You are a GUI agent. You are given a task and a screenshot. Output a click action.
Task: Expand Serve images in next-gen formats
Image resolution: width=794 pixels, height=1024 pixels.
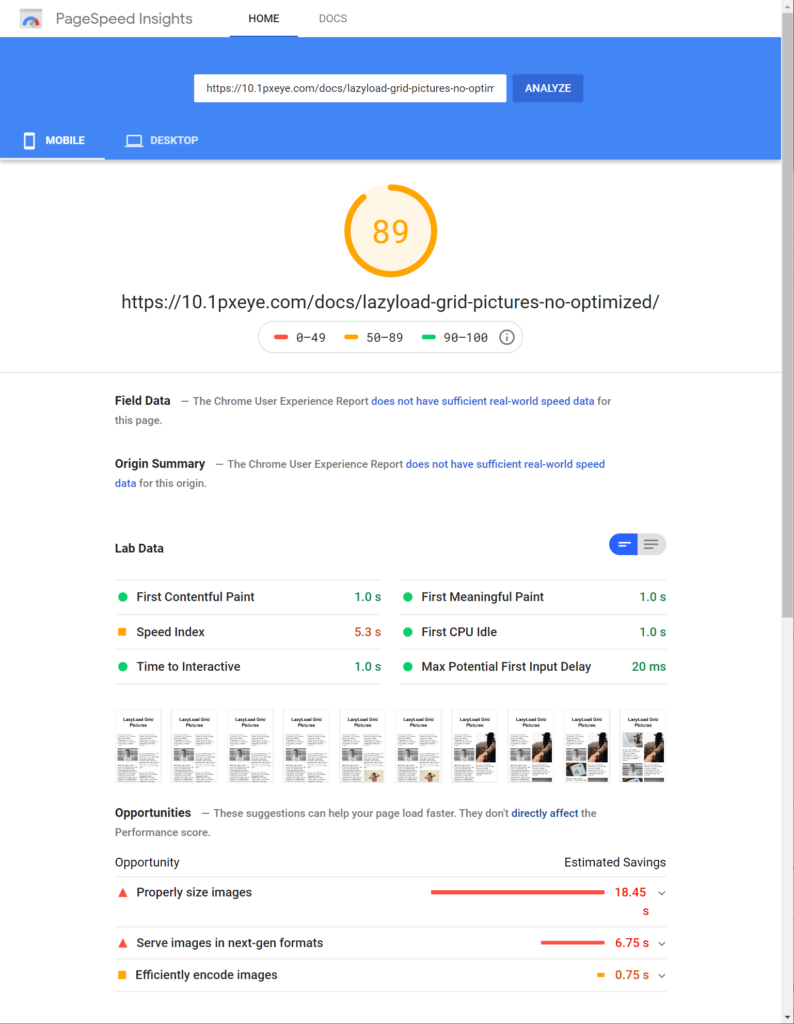pos(661,943)
